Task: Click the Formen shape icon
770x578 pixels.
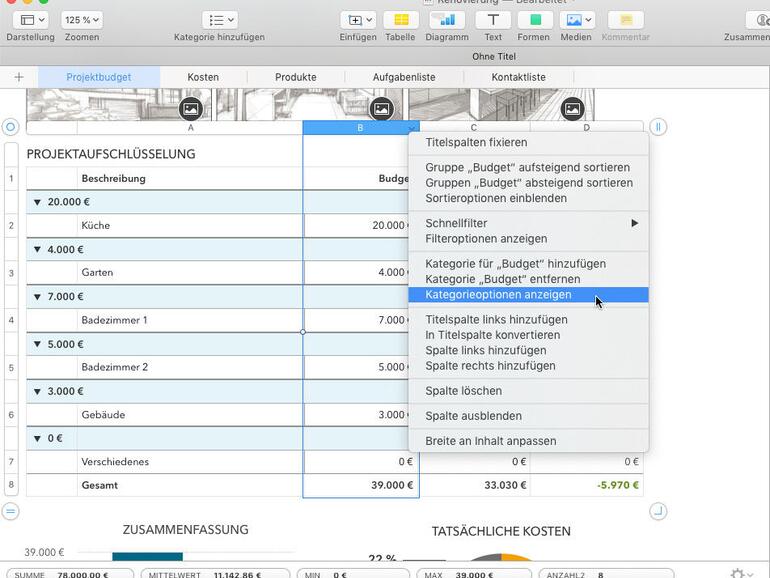Action: click(535, 20)
